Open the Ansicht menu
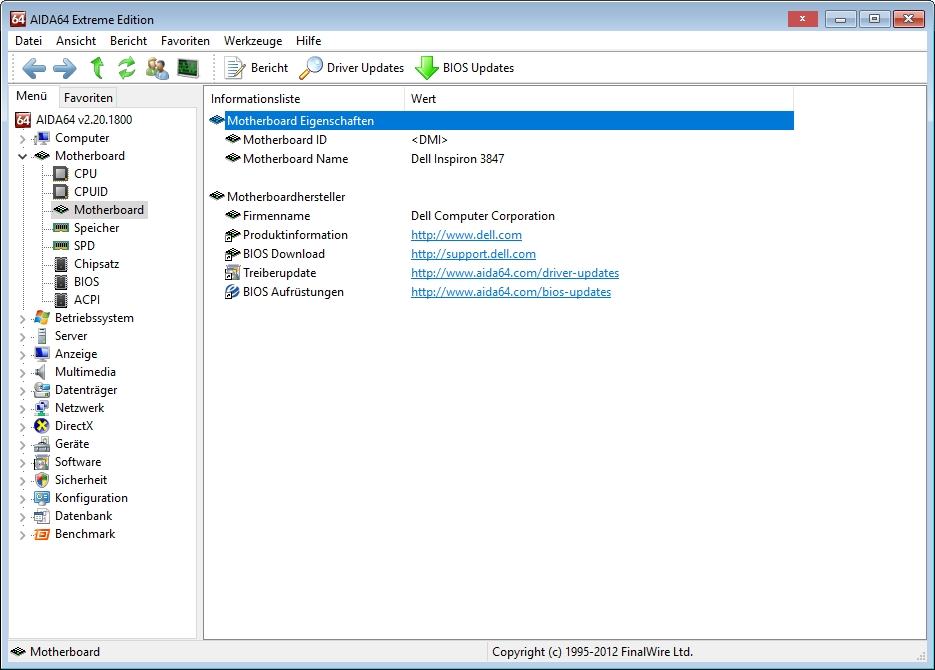The width and height of the screenshot is (935, 670). [x=76, y=41]
